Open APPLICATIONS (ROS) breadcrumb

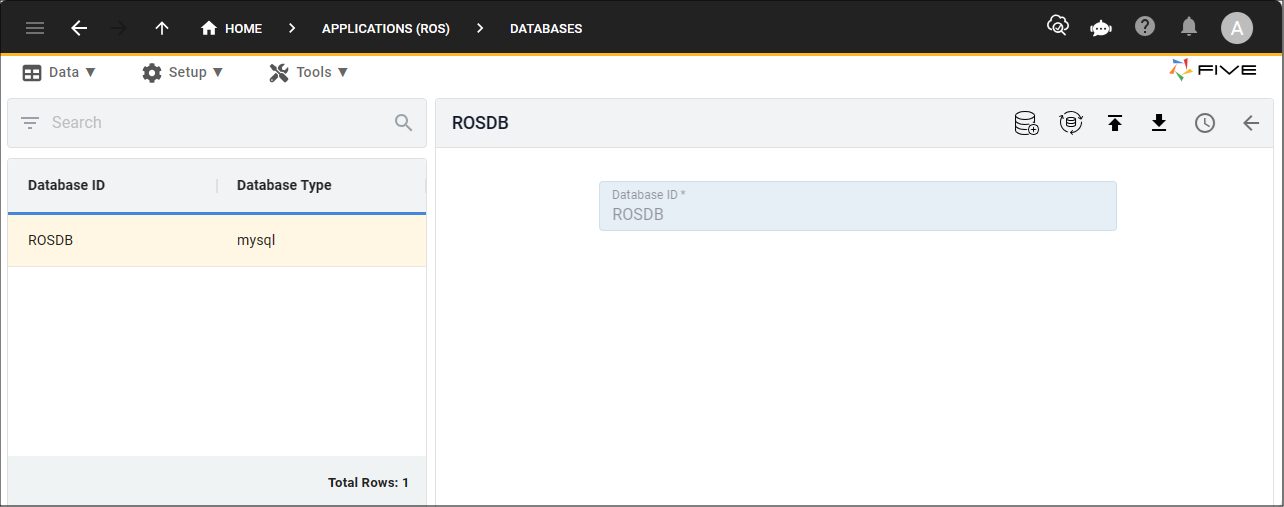(386, 28)
